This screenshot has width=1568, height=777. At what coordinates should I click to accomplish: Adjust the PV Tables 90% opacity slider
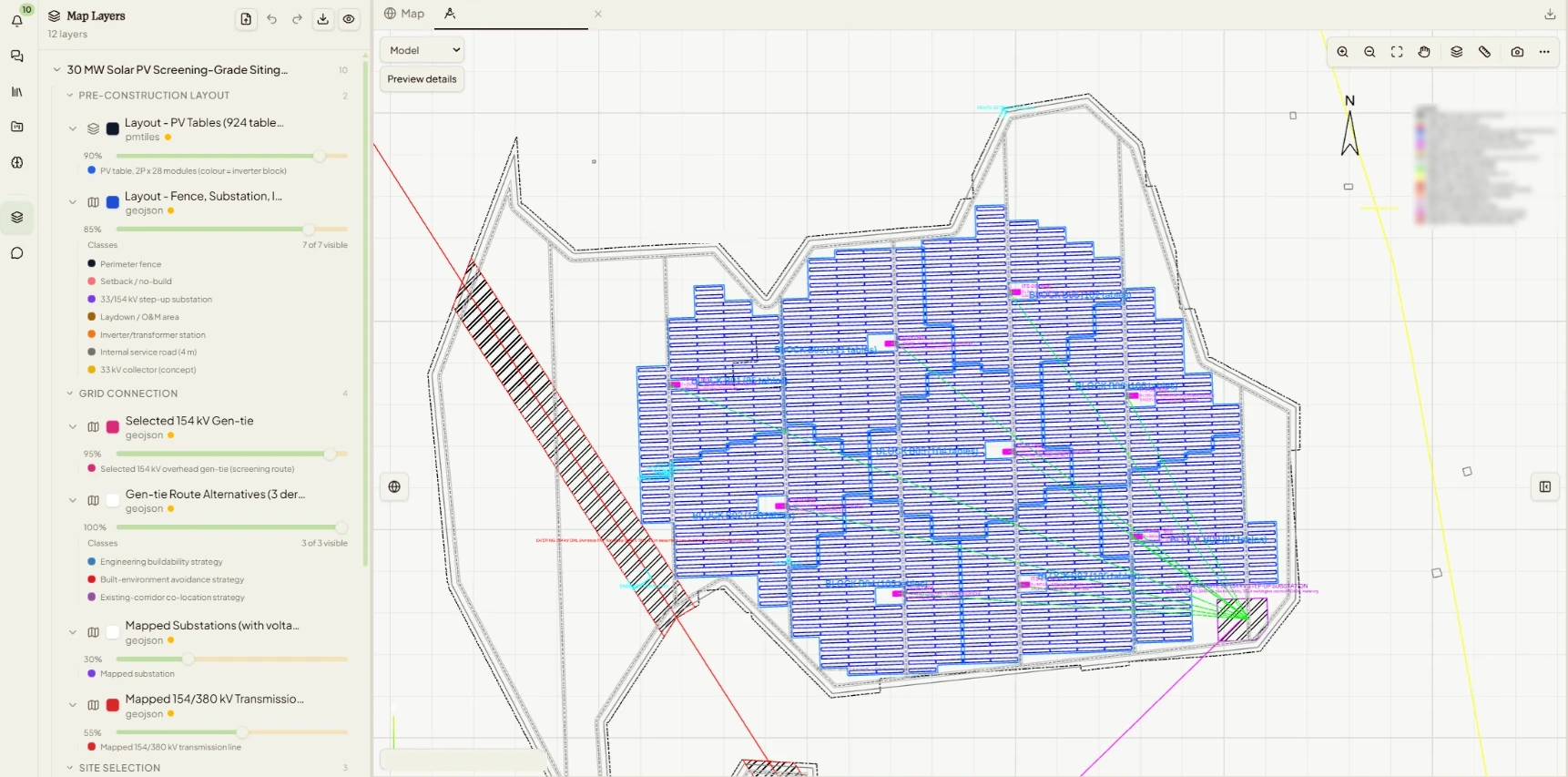231,156
